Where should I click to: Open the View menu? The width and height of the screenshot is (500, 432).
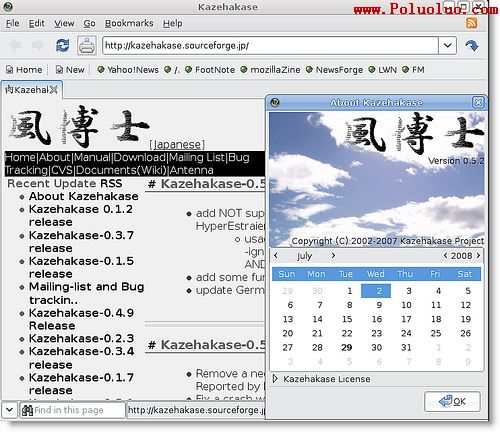64,23
